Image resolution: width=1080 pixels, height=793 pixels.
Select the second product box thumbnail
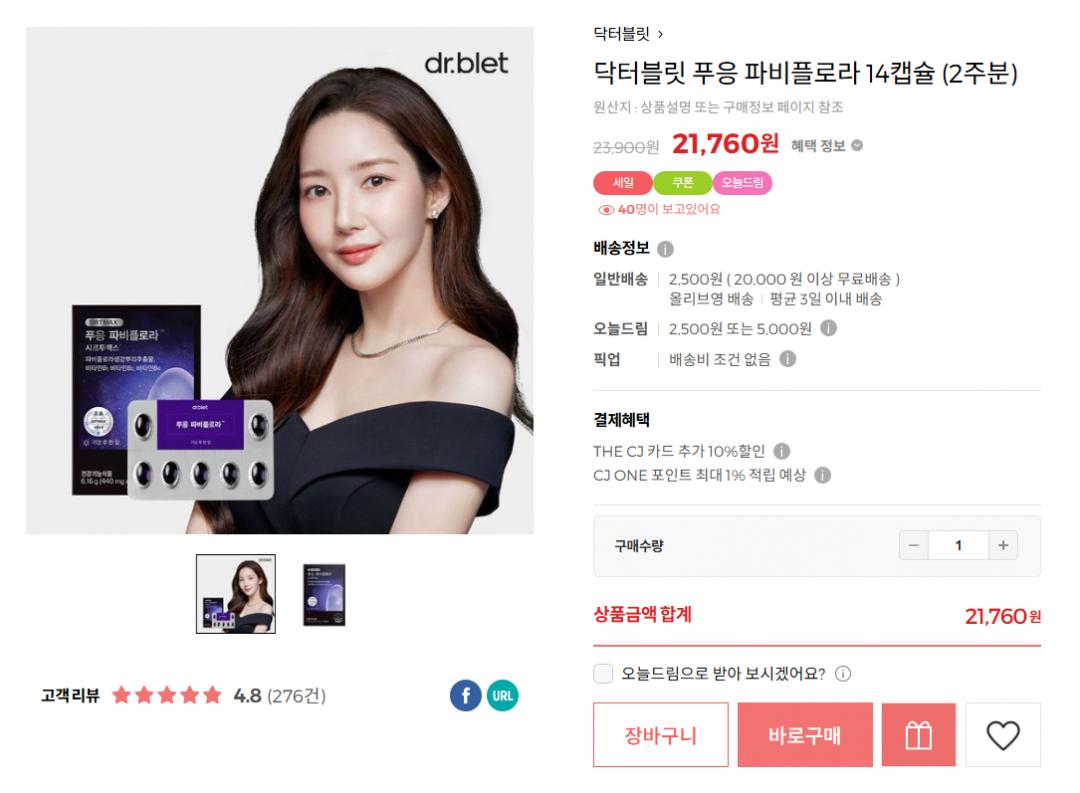tap(324, 595)
